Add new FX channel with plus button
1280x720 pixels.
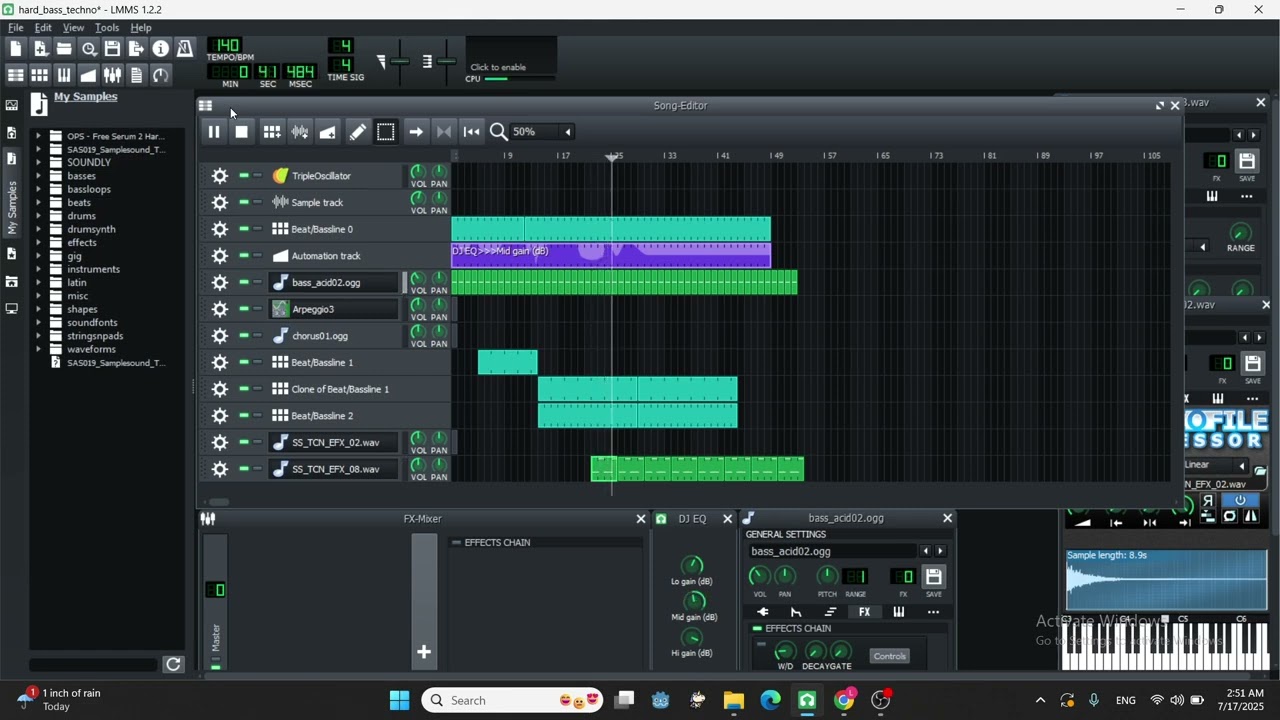[424, 652]
